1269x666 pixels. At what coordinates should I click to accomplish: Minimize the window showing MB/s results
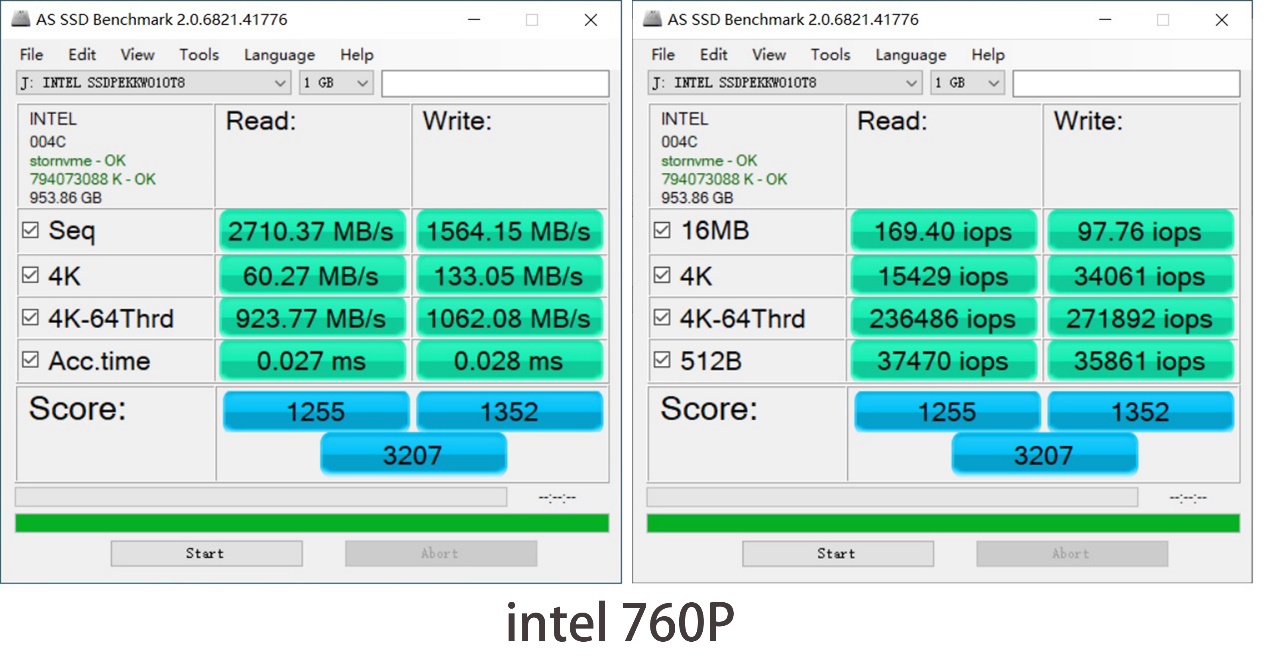pyautogui.click(x=473, y=20)
